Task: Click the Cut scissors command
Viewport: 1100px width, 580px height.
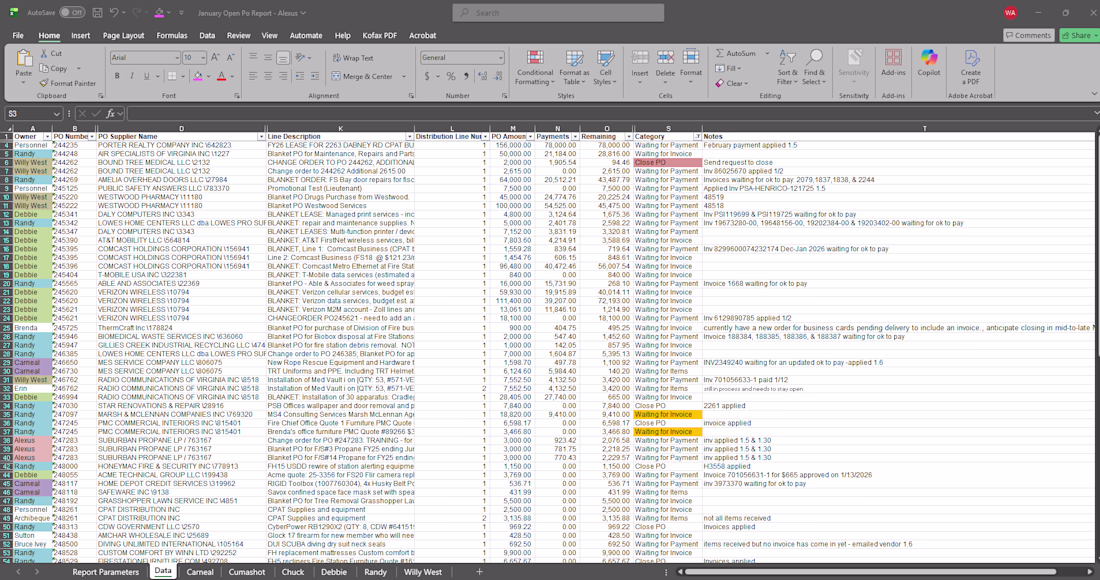Action: (x=51, y=53)
